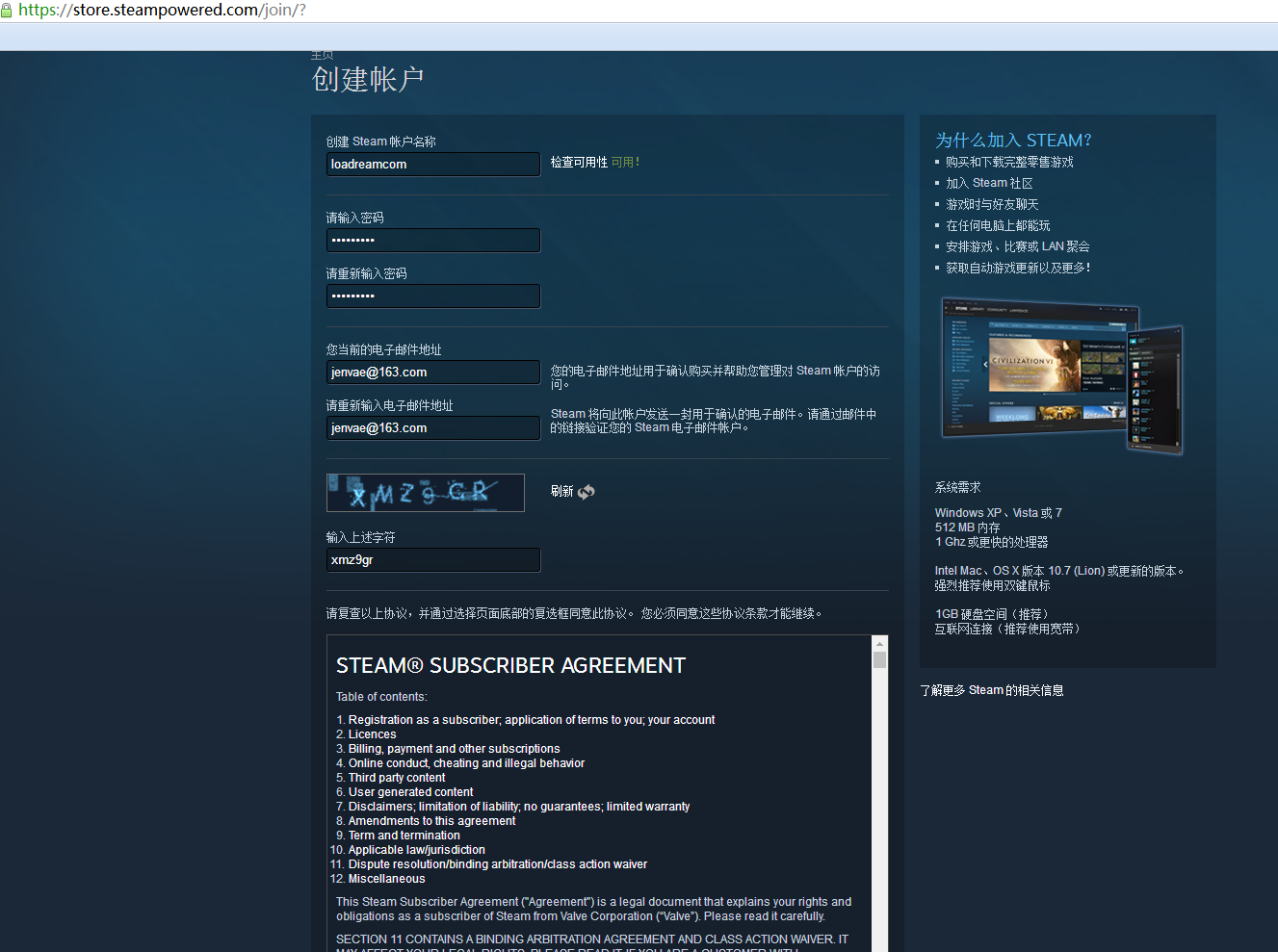Click the 在任何电脑上都能玩 bullet

(x=998, y=225)
